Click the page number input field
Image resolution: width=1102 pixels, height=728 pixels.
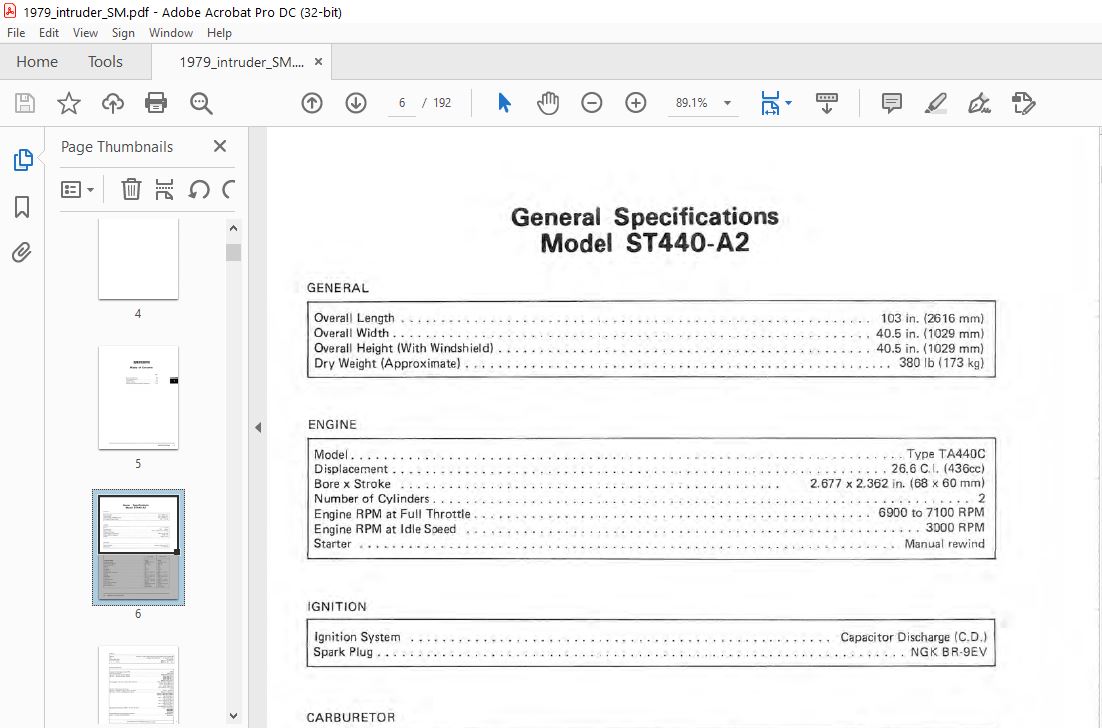402,103
